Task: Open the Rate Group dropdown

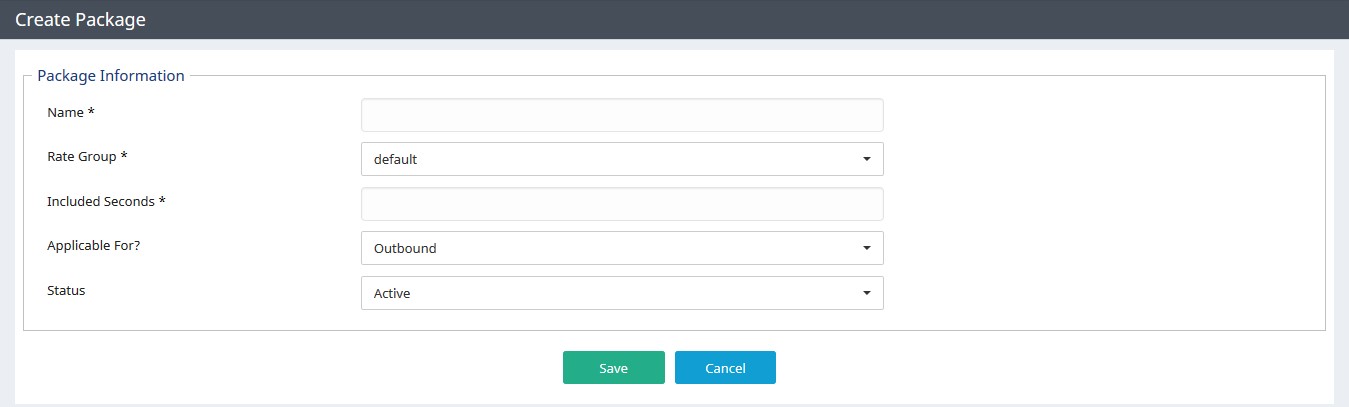Action: [x=622, y=159]
